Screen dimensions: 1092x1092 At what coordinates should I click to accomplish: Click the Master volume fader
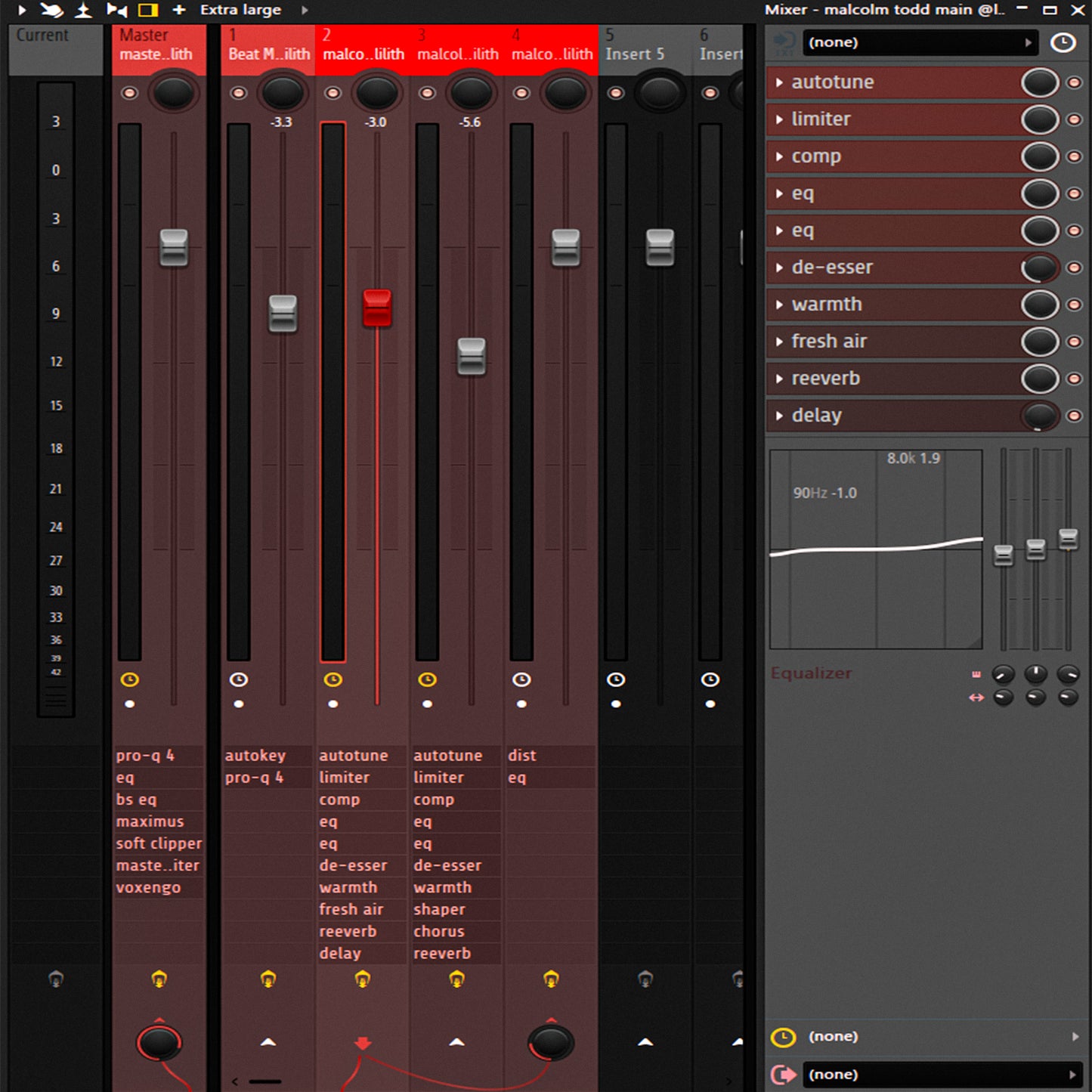point(174,248)
